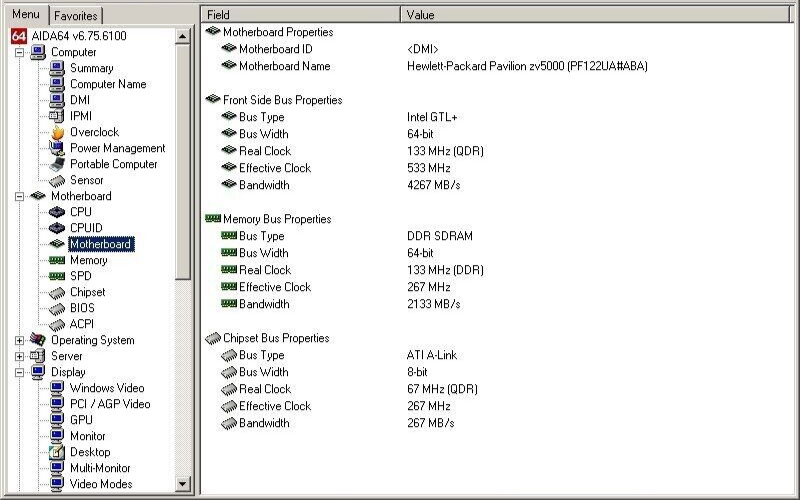Switch to the Favorites tab

point(76,16)
